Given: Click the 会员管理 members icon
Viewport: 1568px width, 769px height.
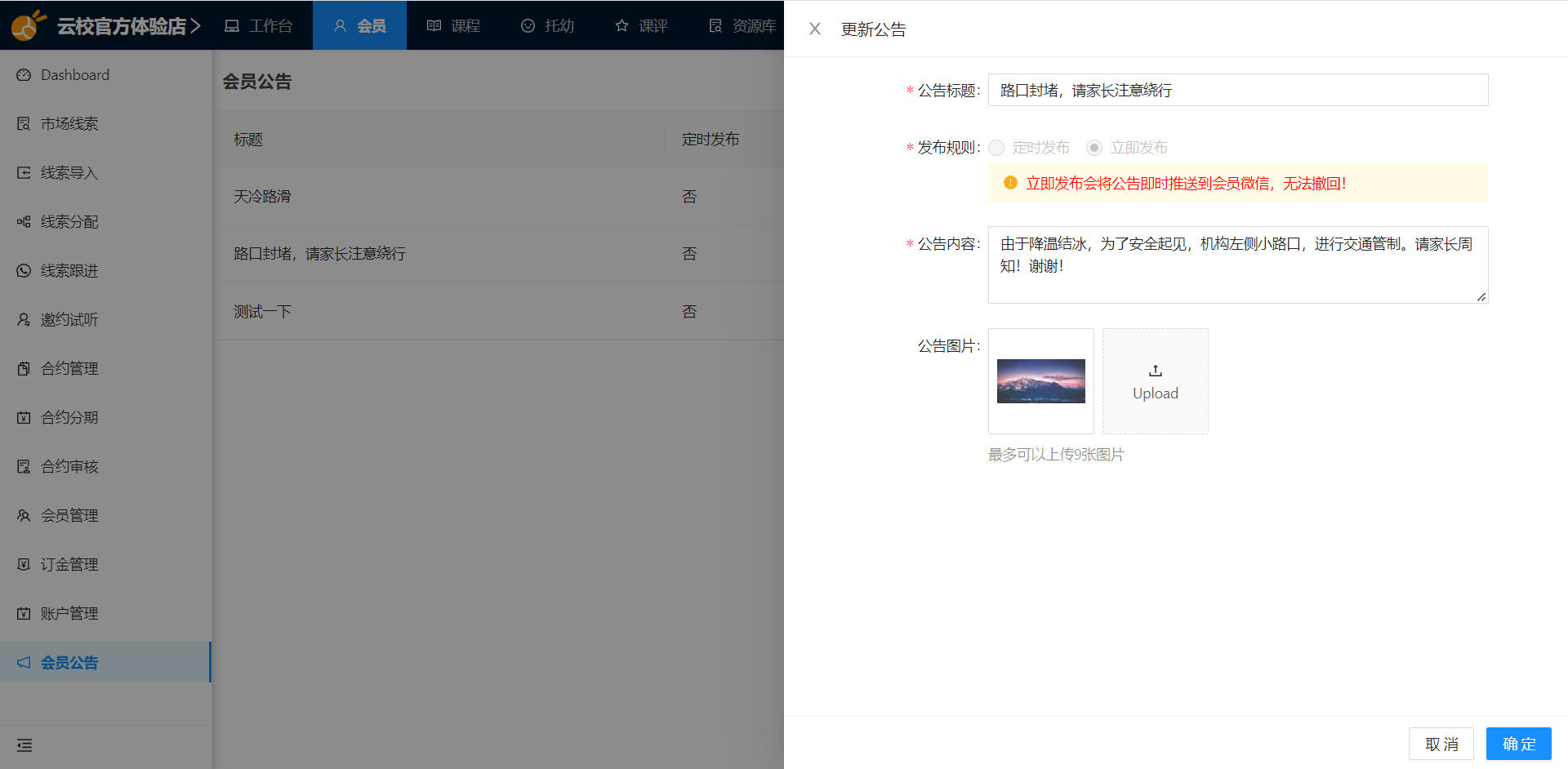Looking at the screenshot, I should click(x=24, y=516).
